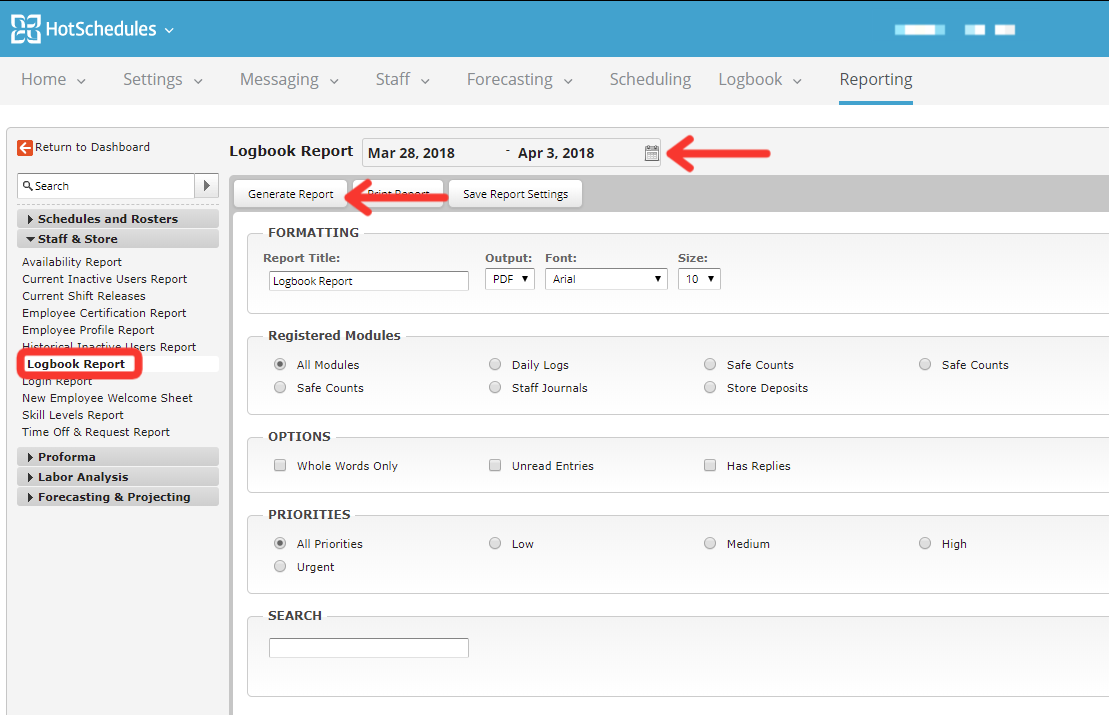This screenshot has width=1109, height=715.
Task: Select Logbook Report in sidebar
Action: point(76,364)
